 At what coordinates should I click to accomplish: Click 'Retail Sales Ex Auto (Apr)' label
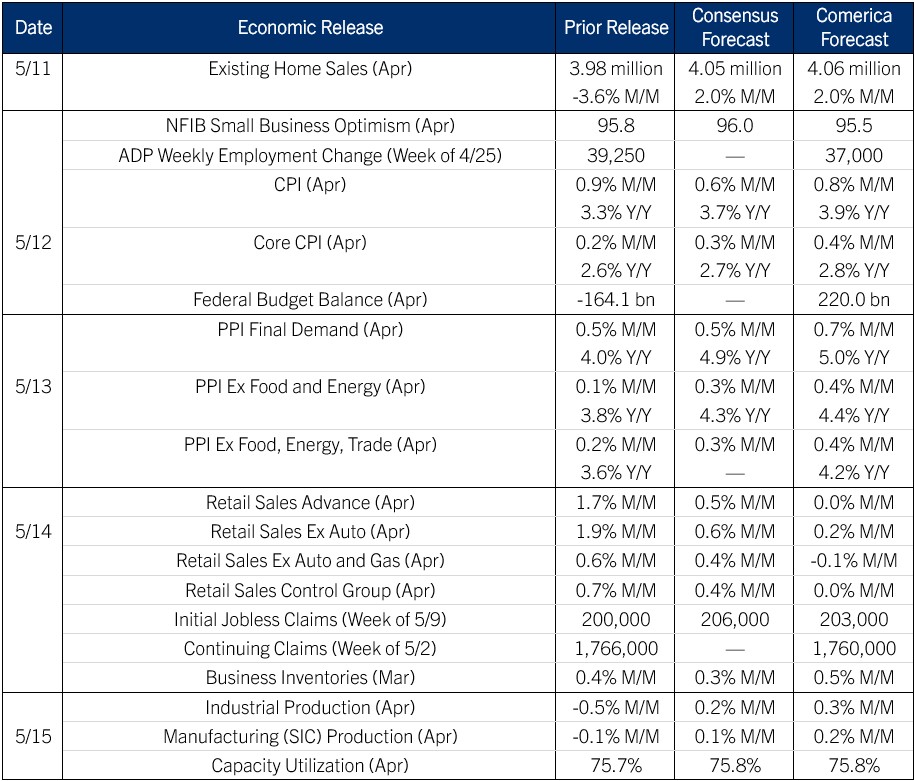coord(310,532)
